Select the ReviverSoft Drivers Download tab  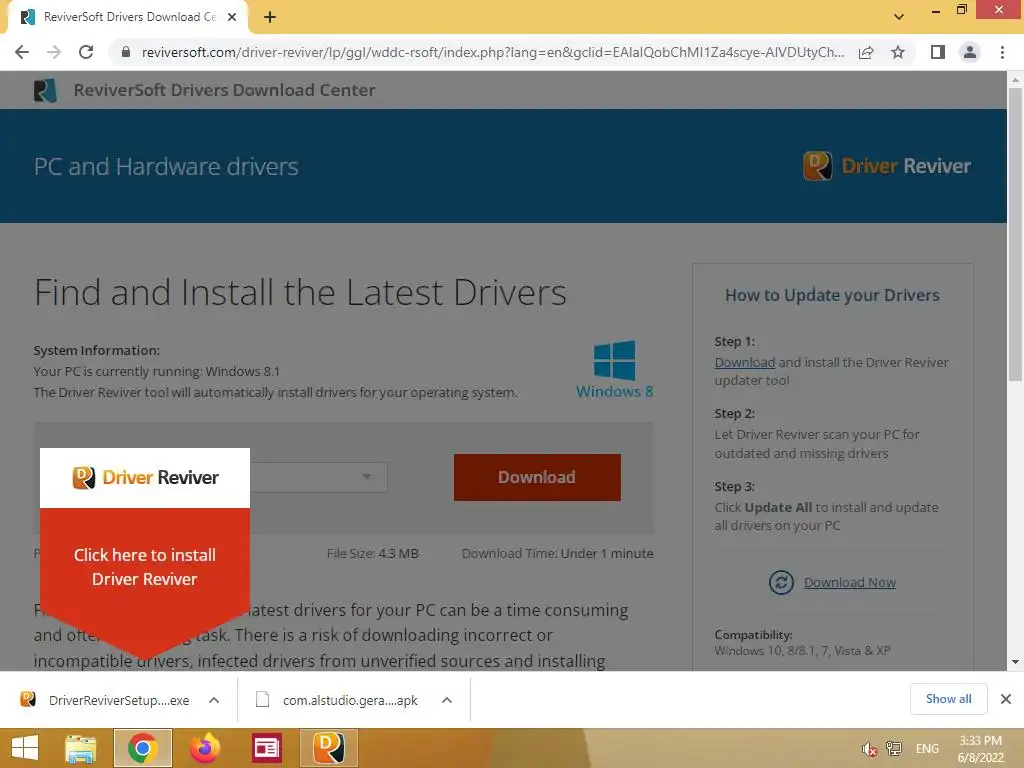click(x=128, y=17)
